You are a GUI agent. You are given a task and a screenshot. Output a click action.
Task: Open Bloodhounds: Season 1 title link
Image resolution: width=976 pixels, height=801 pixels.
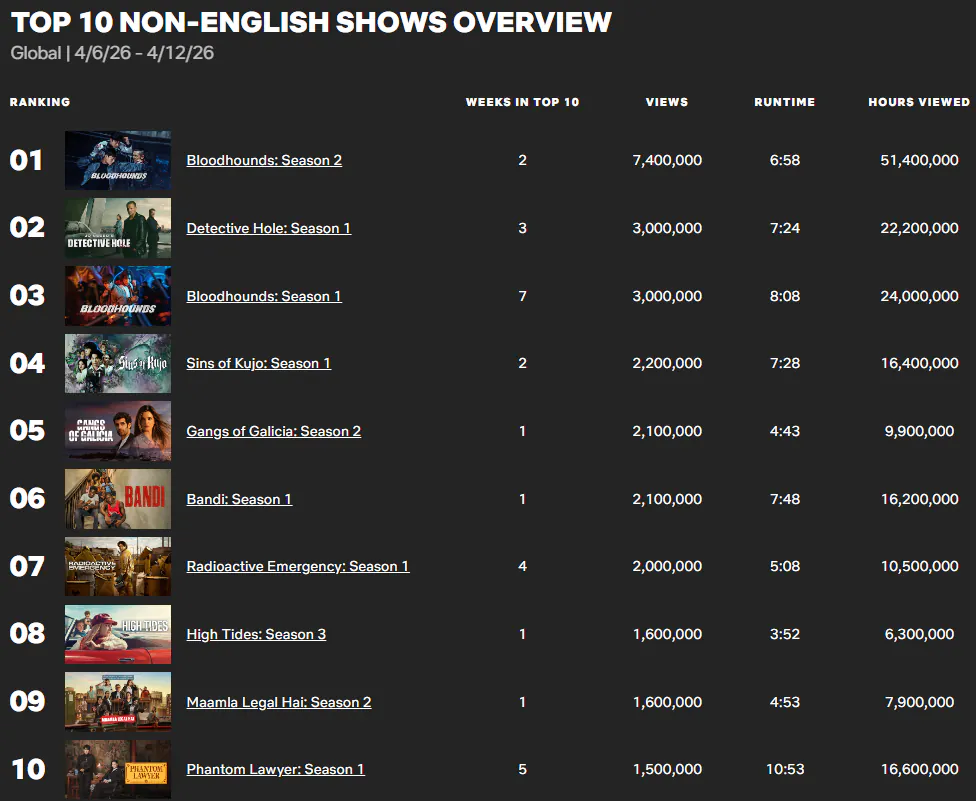coord(264,296)
